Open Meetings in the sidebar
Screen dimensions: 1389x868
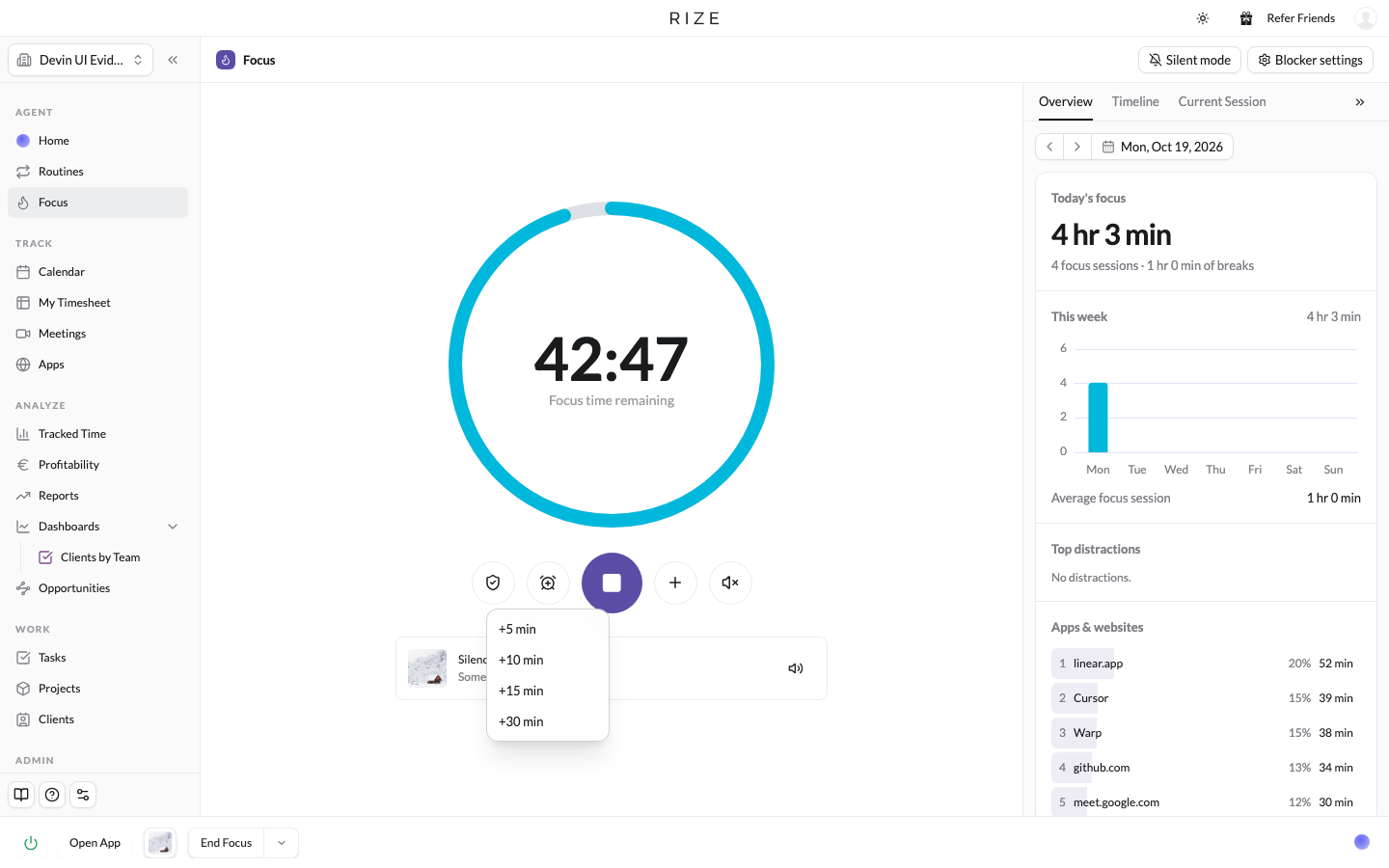pos(97,334)
